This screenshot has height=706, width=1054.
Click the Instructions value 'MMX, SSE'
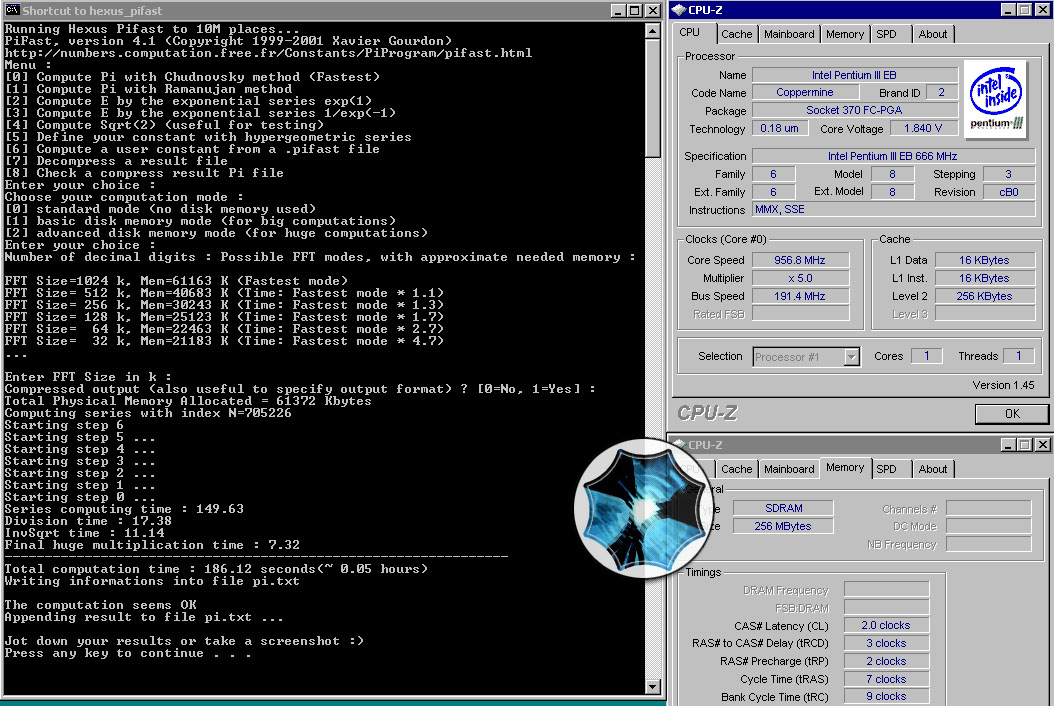[893, 209]
